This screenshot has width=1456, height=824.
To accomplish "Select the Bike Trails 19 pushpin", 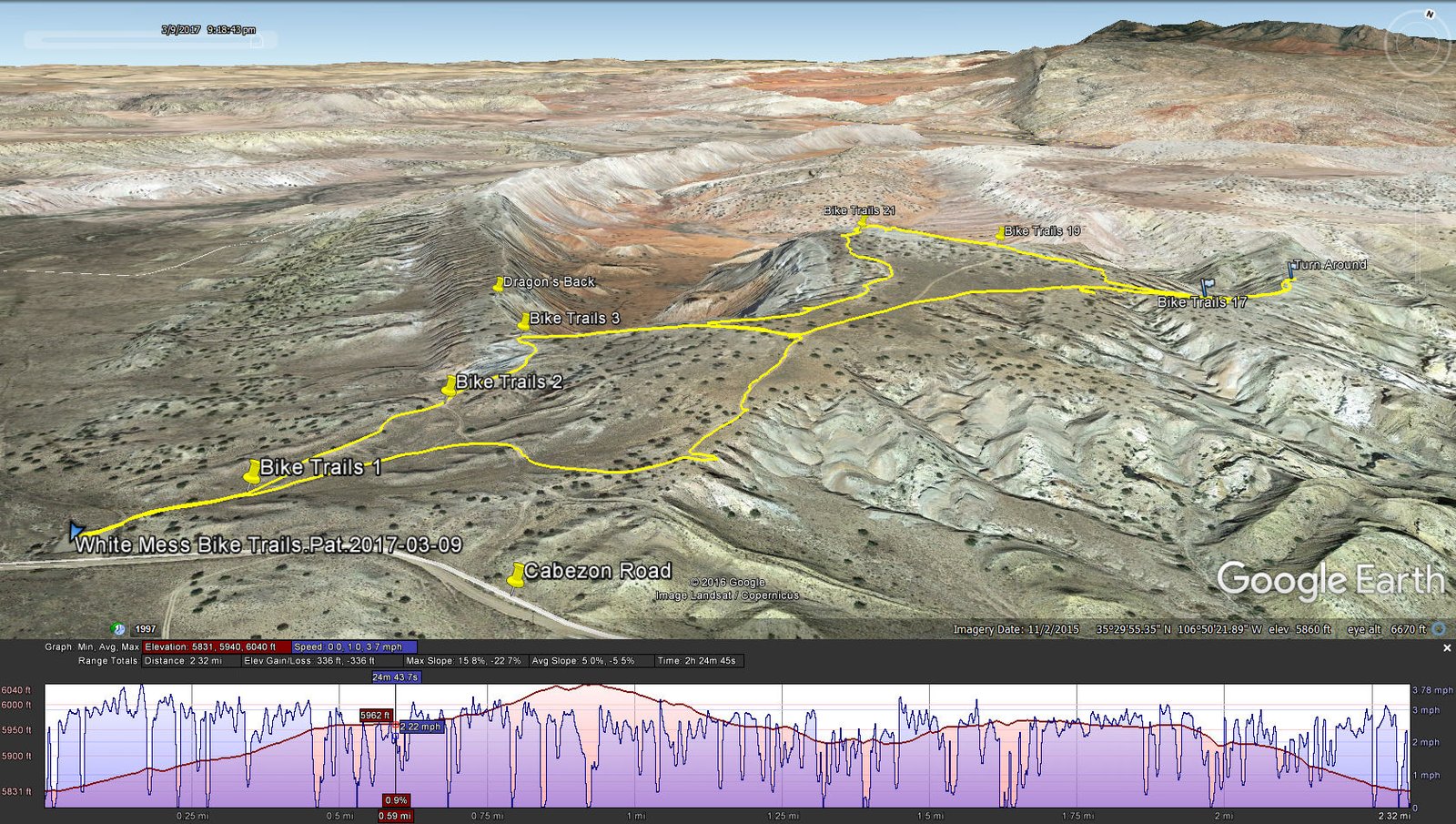I will (x=1000, y=233).
